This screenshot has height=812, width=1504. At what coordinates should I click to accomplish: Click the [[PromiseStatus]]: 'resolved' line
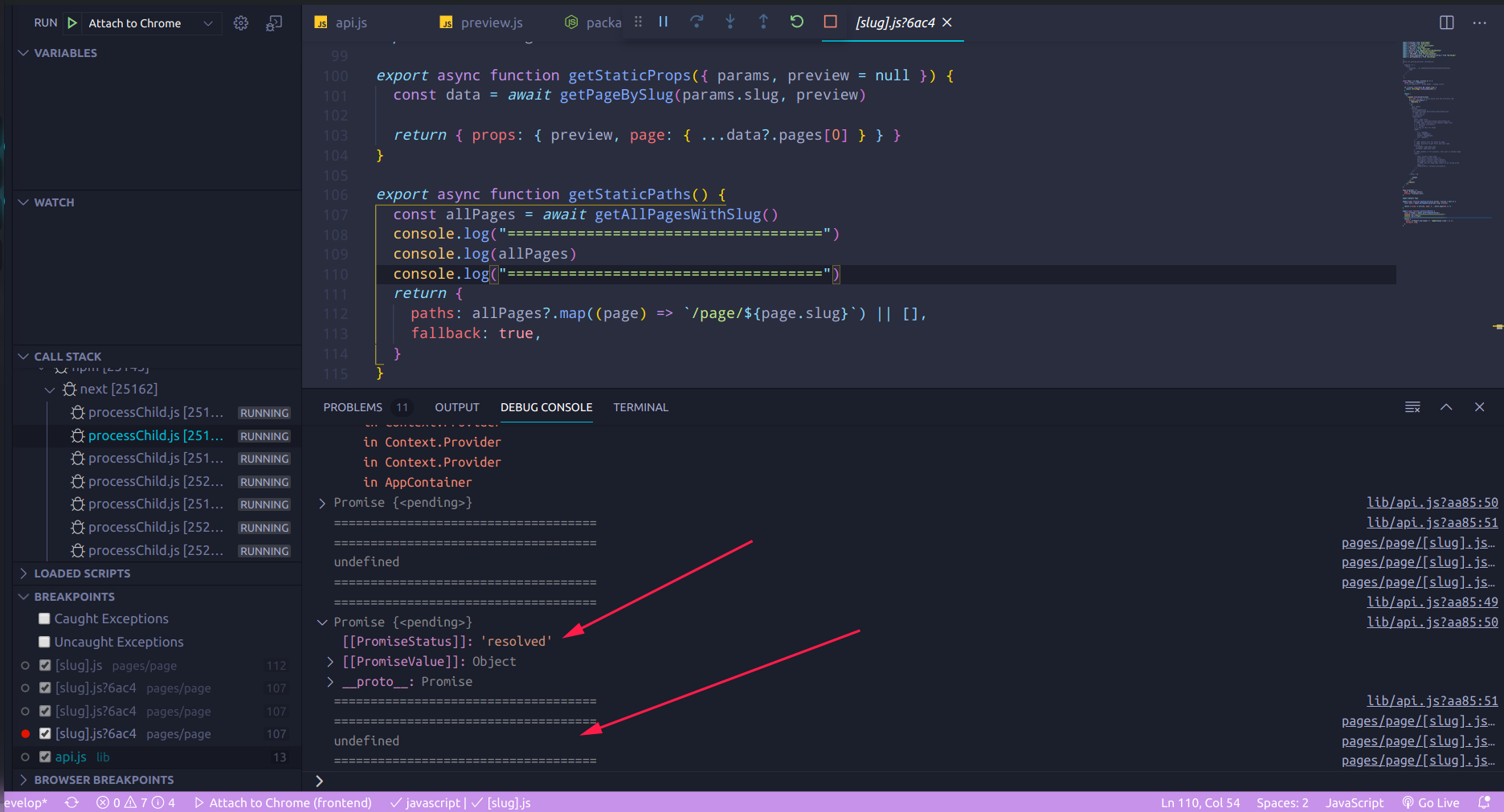pos(448,642)
